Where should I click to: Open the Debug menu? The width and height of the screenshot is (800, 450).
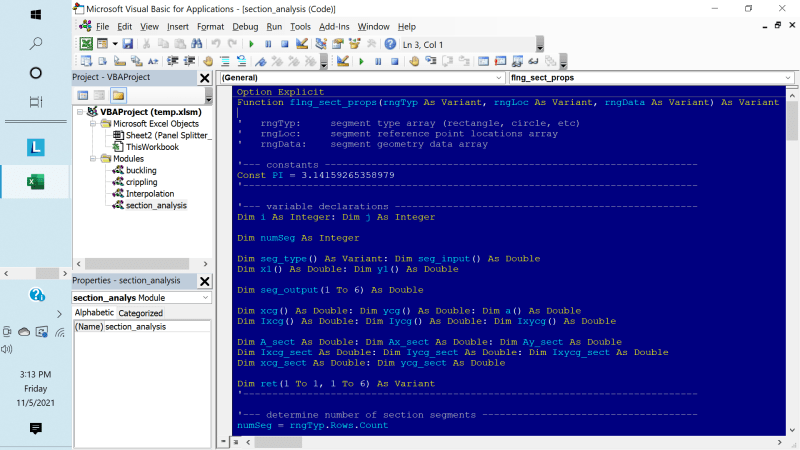pyautogui.click(x=245, y=27)
